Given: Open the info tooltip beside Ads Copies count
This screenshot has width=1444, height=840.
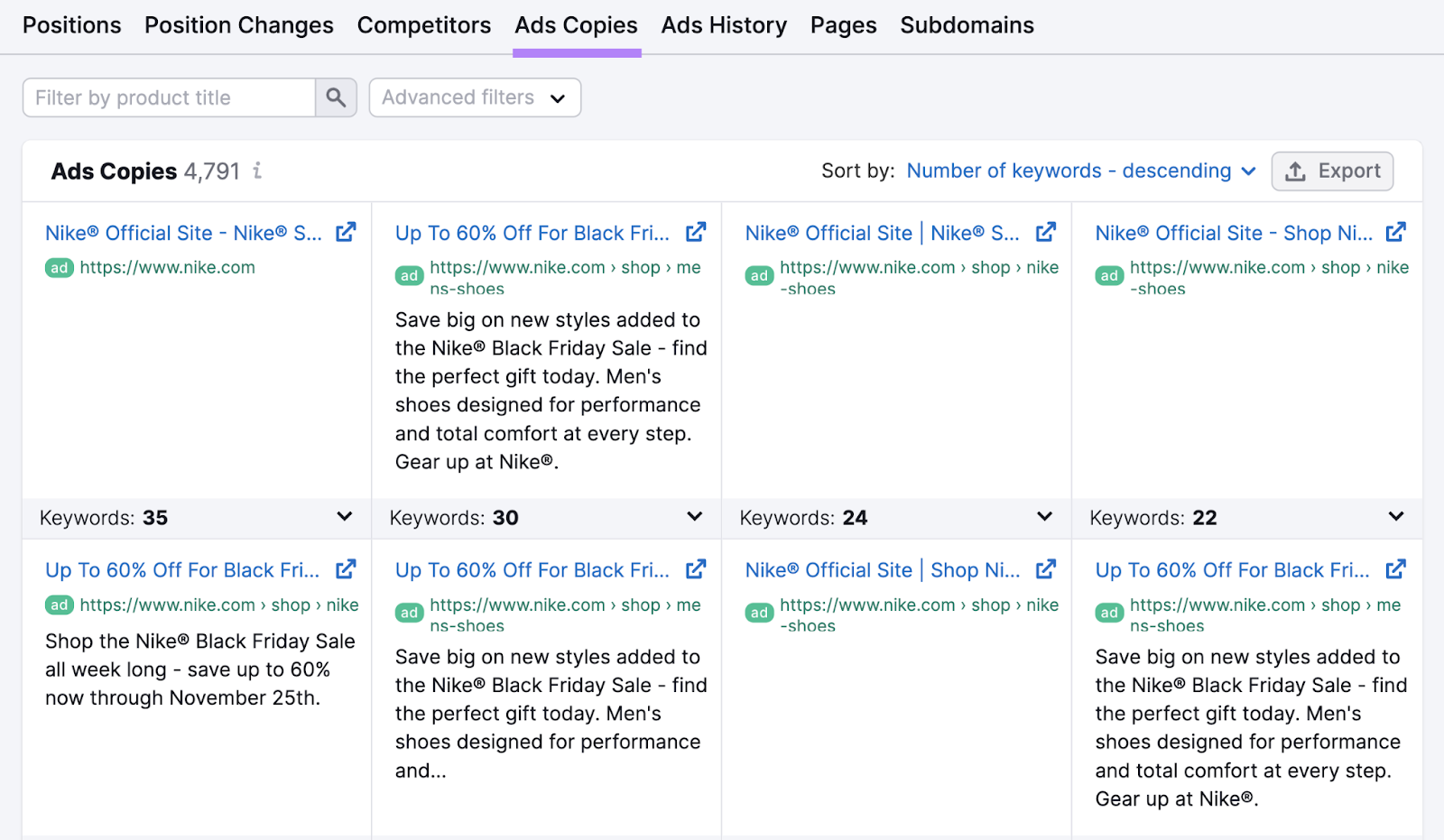Looking at the screenshot, I should point(258,171).
